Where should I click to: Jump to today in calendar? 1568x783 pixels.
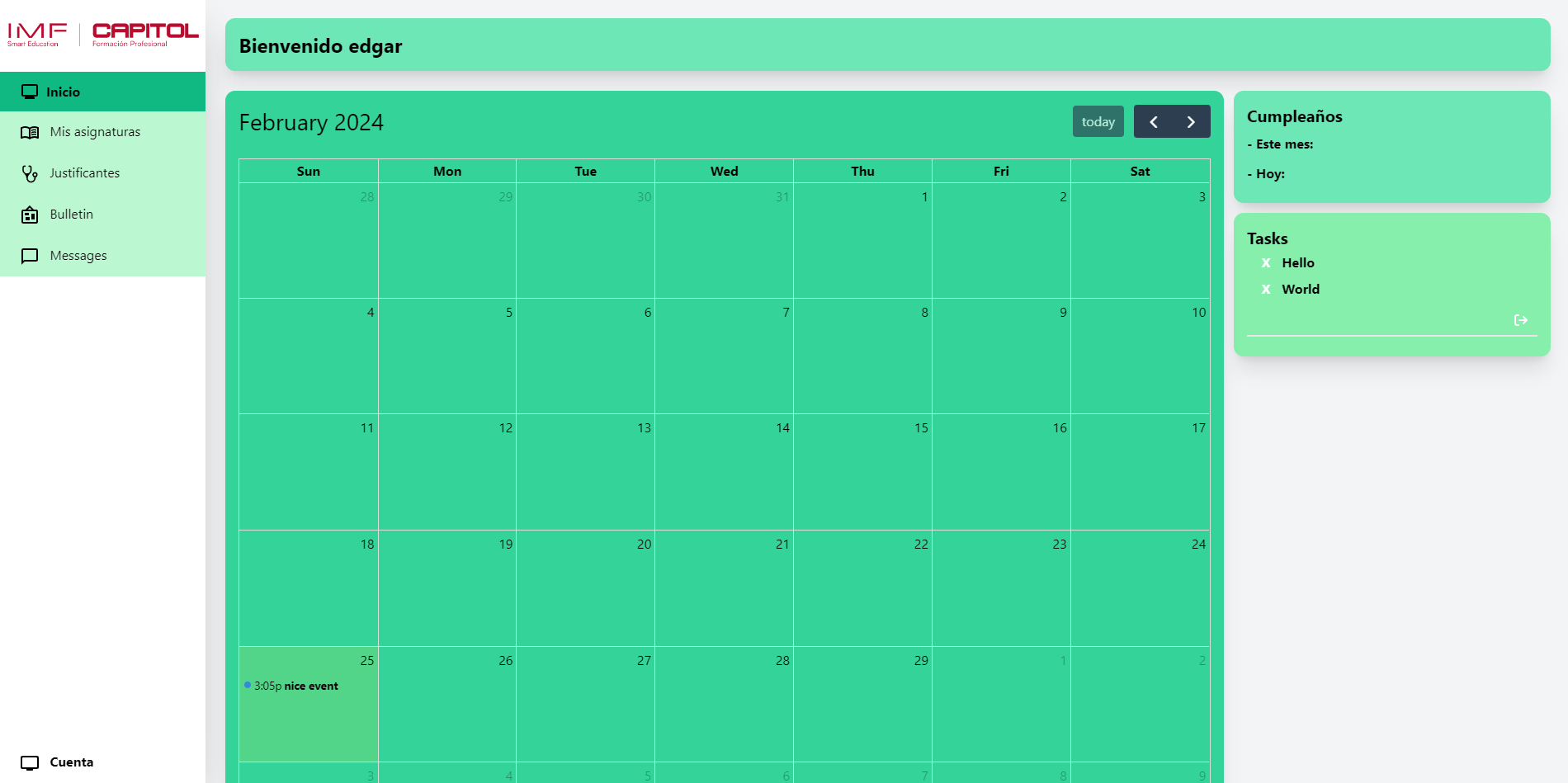1098,122
